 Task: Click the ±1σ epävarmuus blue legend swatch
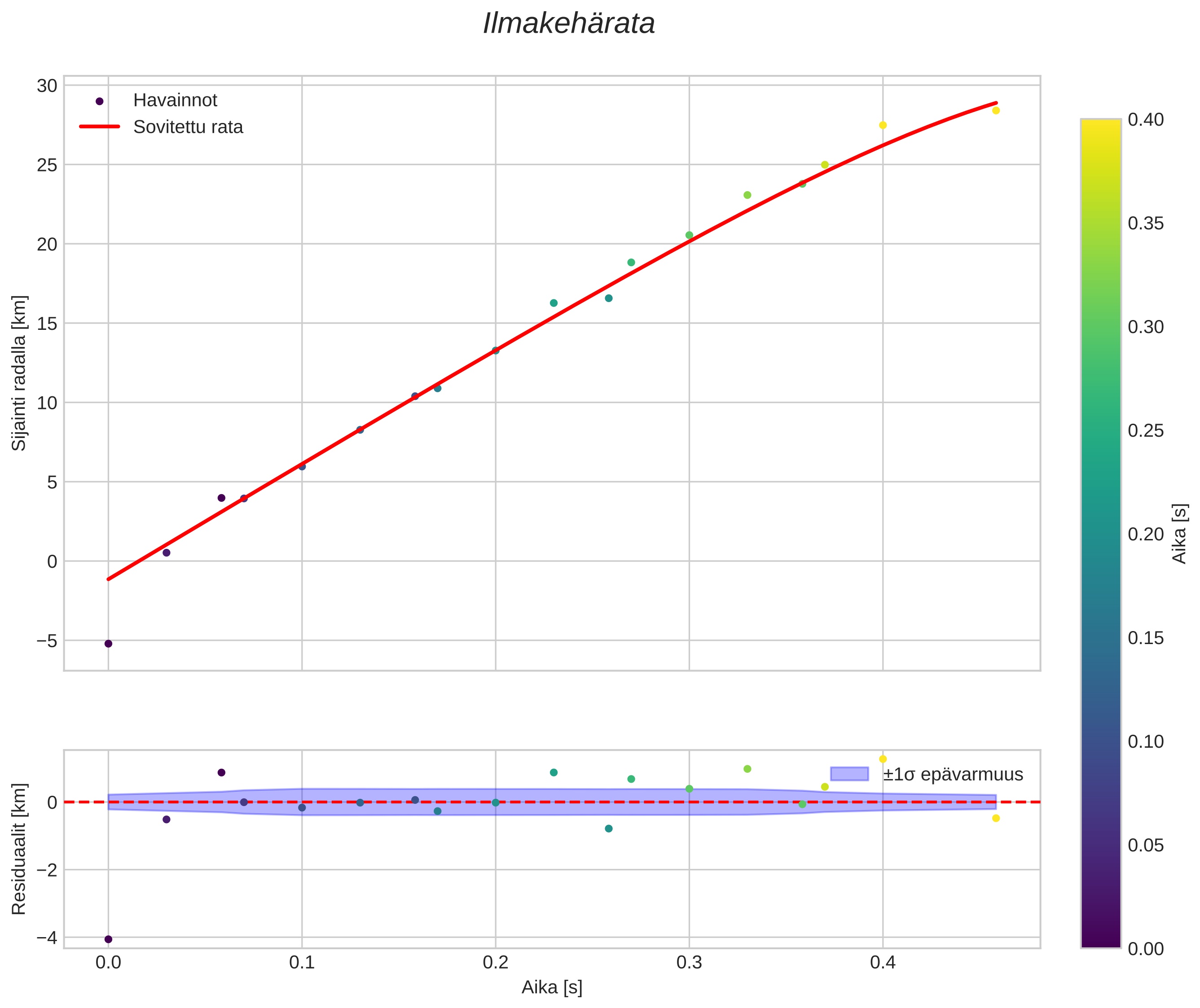coord(849,774)
